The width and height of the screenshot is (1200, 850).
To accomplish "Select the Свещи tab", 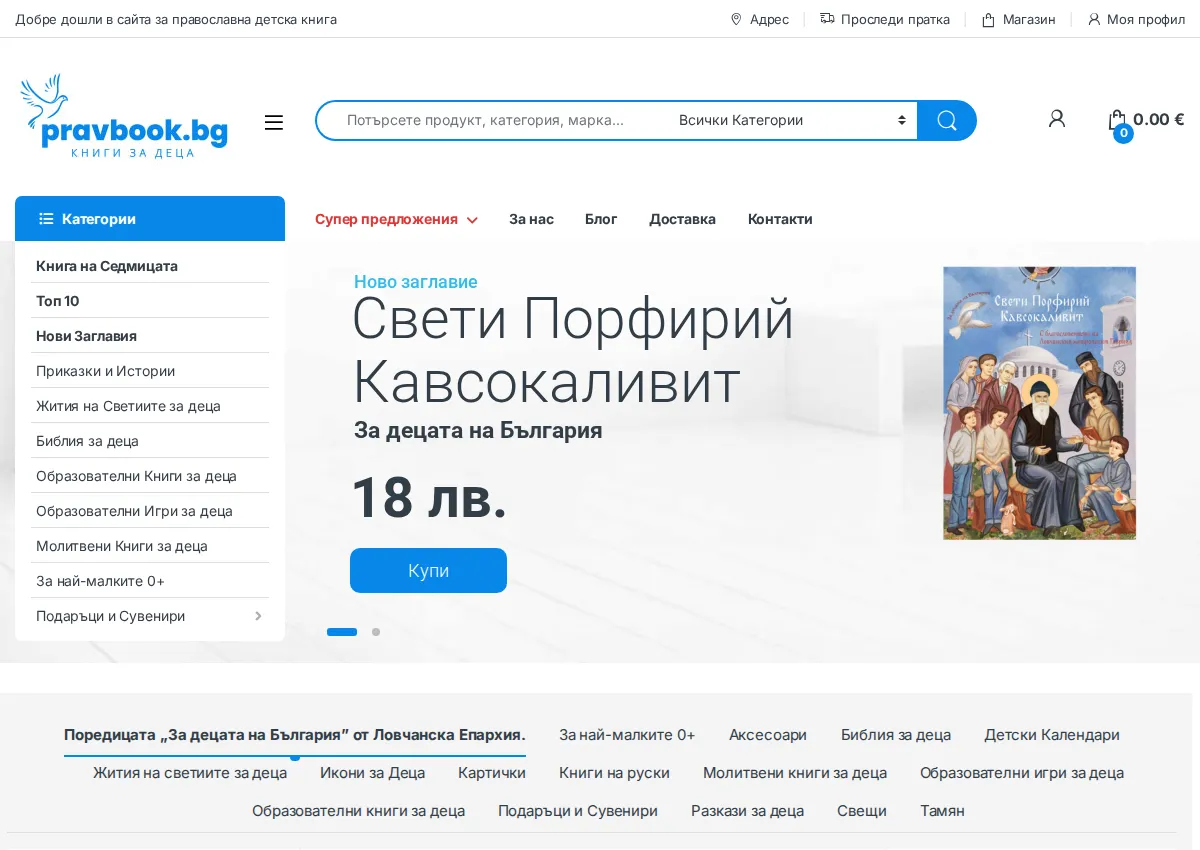I will [x=862, y=811].
